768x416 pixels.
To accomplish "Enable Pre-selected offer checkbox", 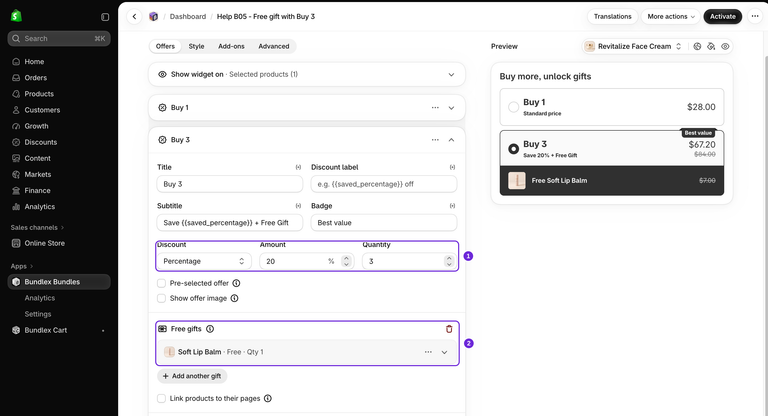I will 161,283.
